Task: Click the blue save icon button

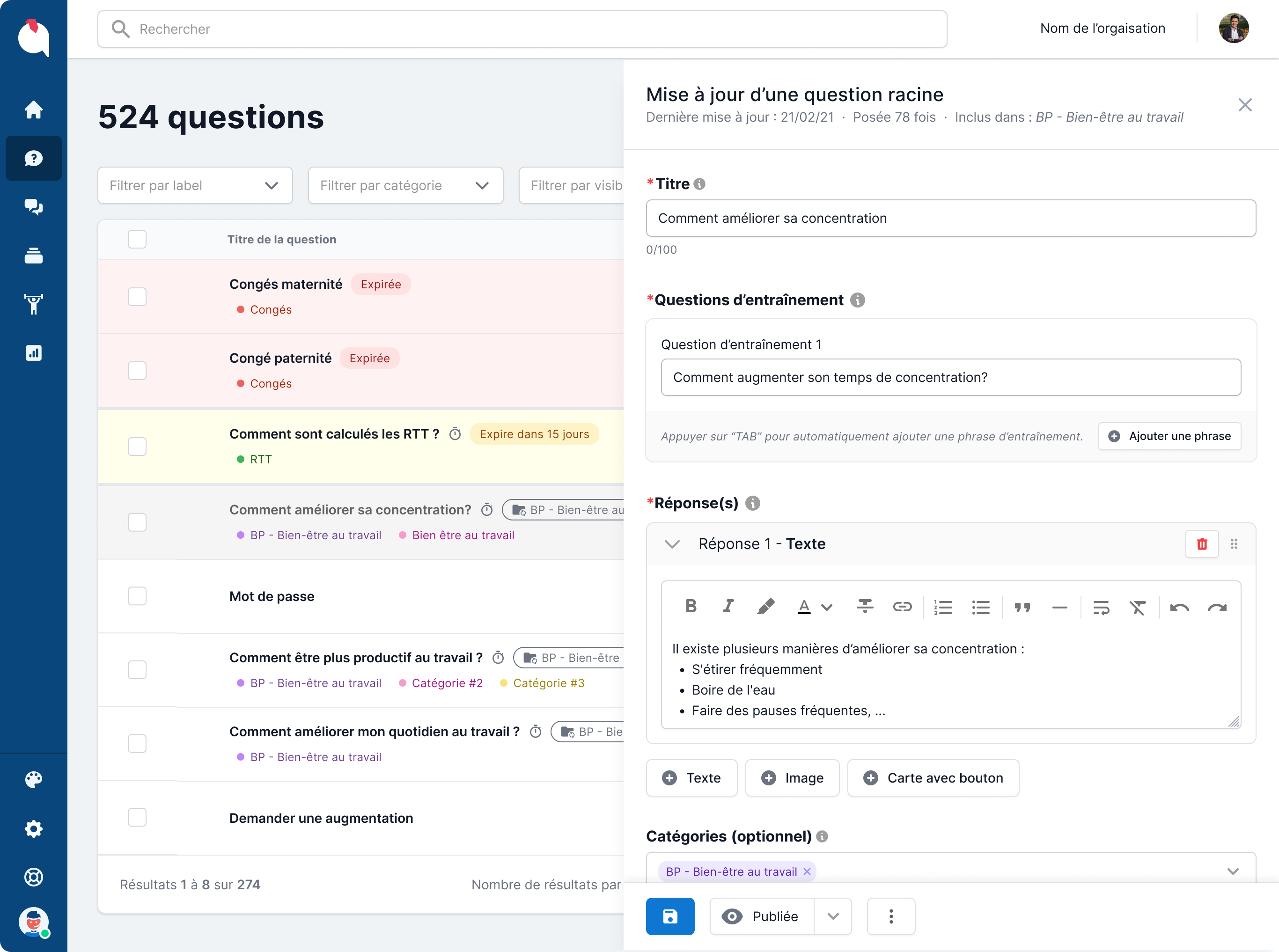Action: pyautogui.click(x=670, y=916)
